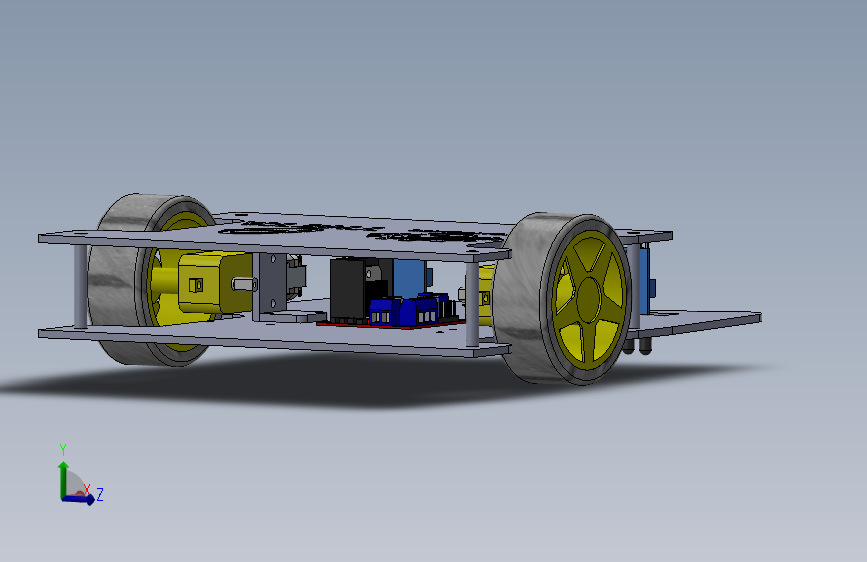Screen dimensions: 867x562
Task: Select the red motor driver PCB edge
Action: [390, 325]
